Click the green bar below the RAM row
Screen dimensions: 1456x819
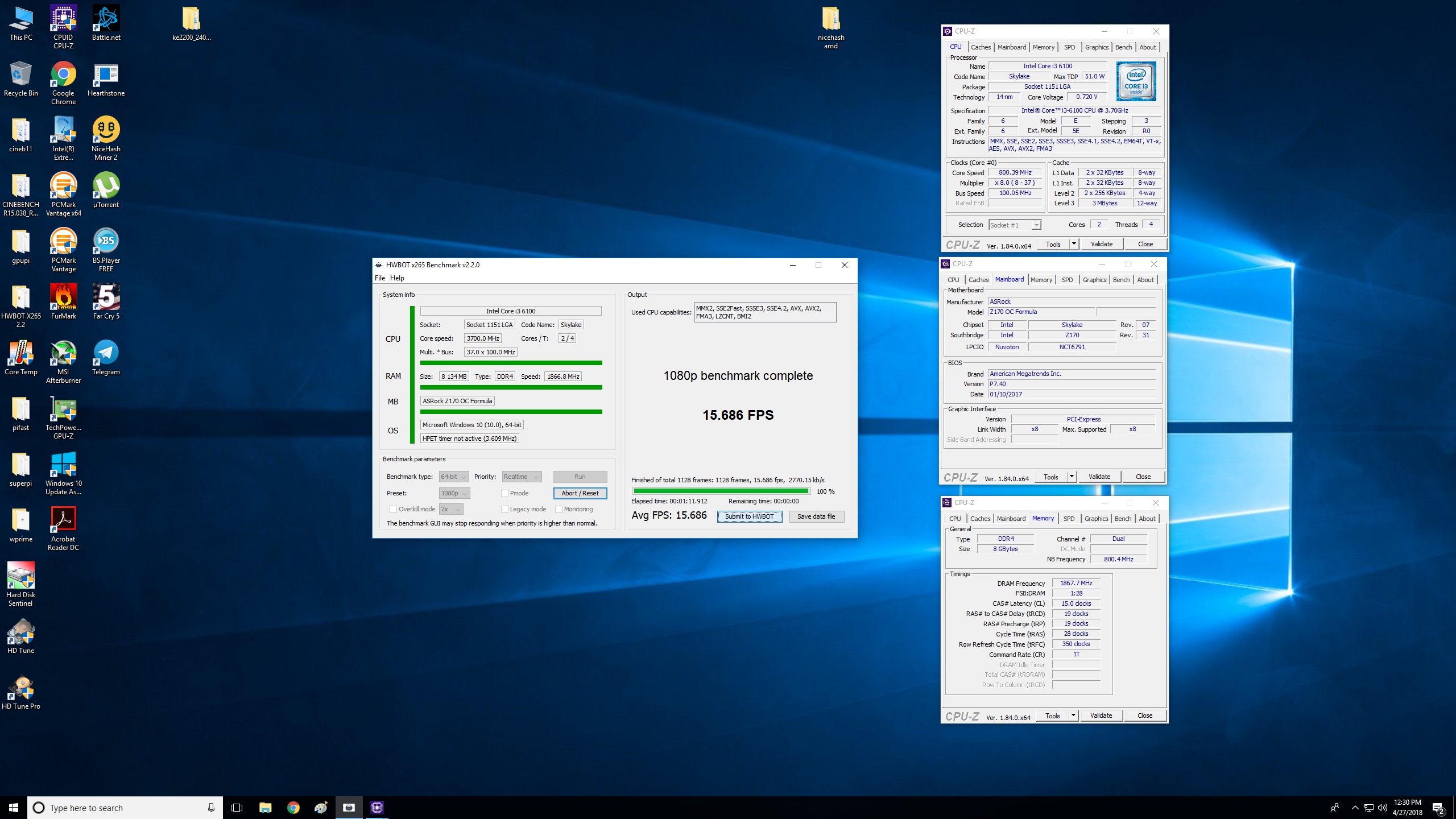[511, 387]
